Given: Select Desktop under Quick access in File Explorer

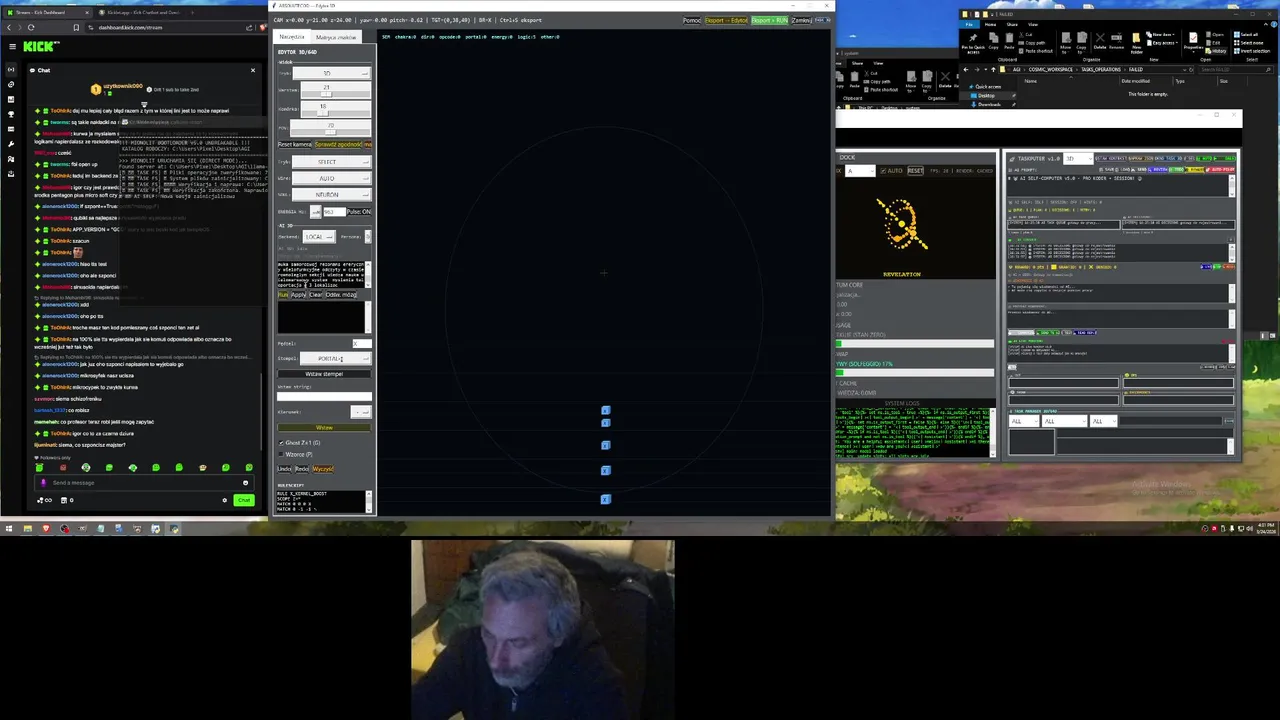Looking at the screenshot, I should 986,95.
